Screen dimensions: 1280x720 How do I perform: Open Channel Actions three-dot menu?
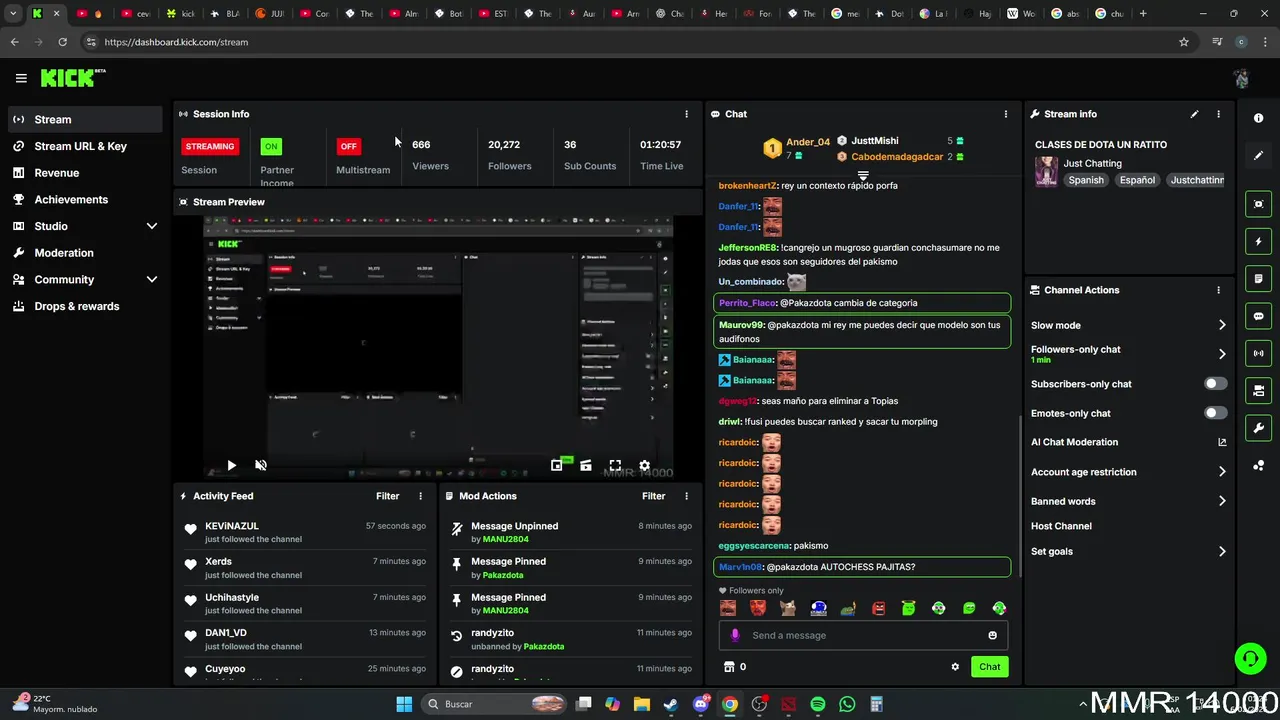pyautogui.click(x=1218, y=290)
